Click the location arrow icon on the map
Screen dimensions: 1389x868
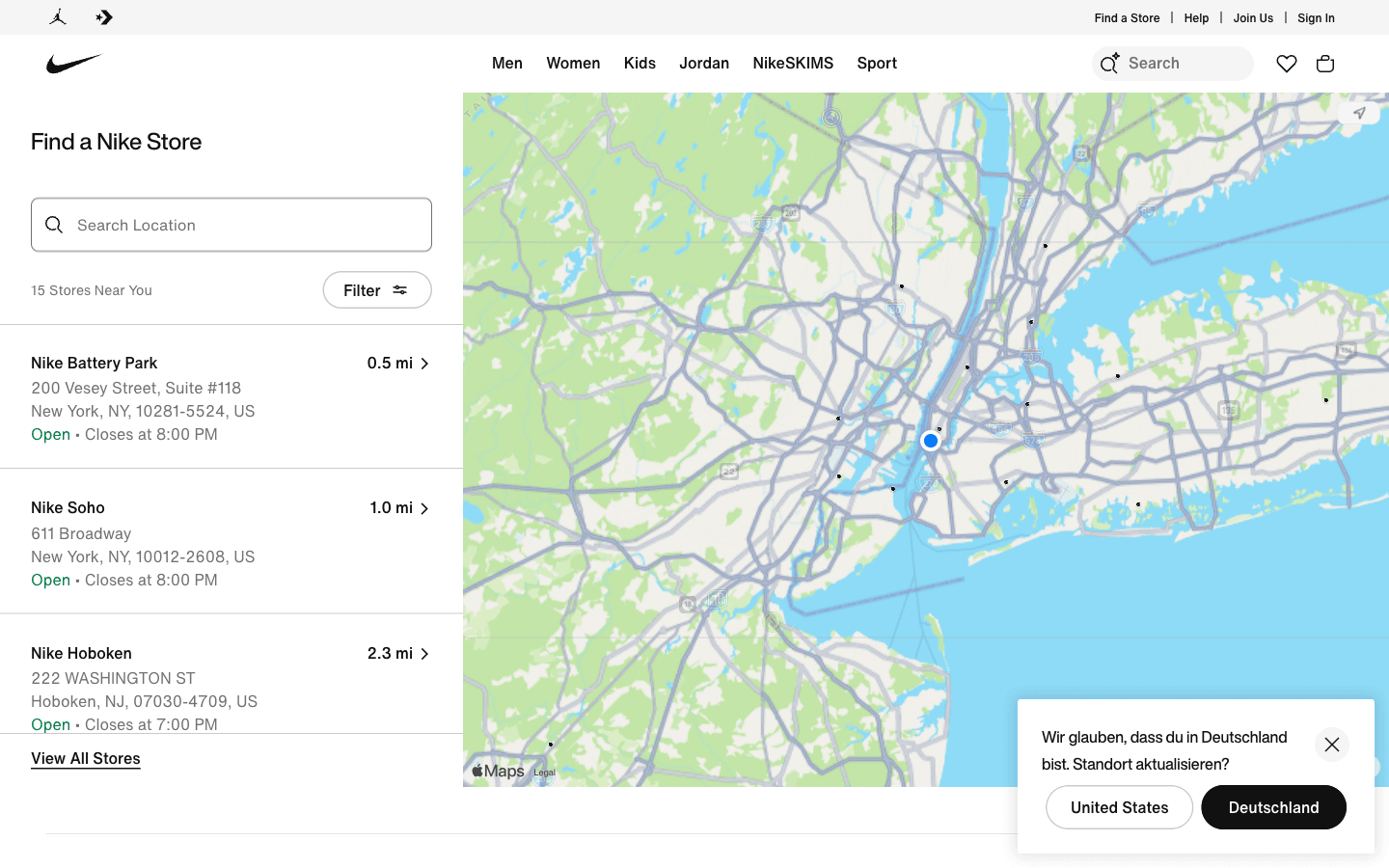(x=1360, y=112)
